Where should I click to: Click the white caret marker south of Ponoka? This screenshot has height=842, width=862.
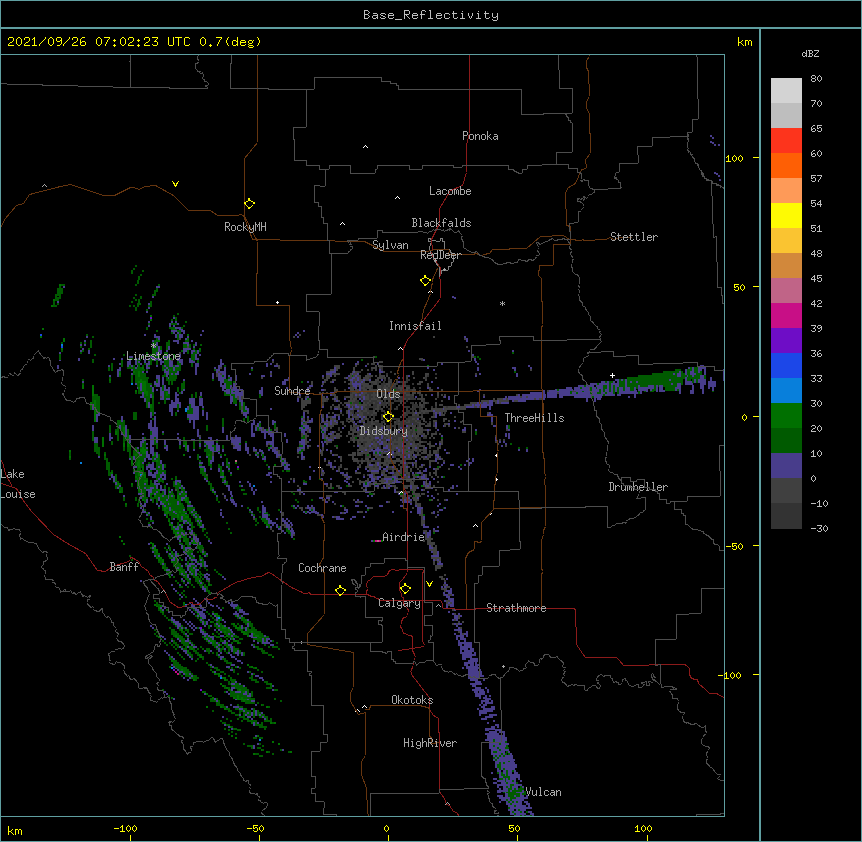(x=366, y=147)
